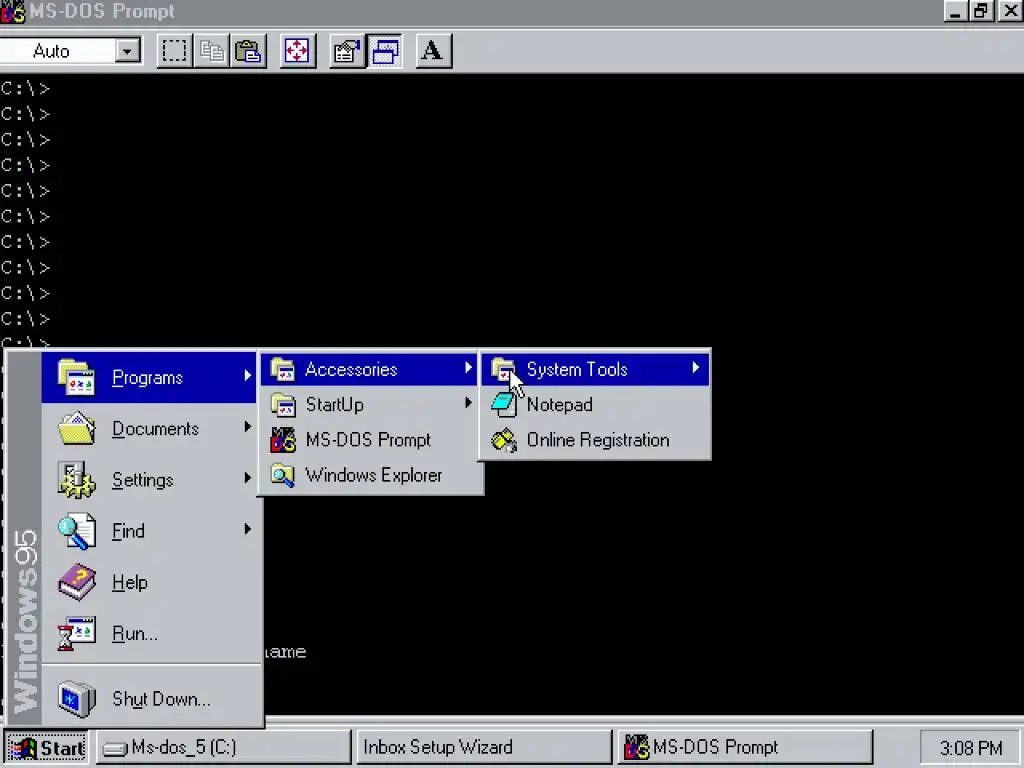Click the MS-DOS Prompt title bar icon

pos(12,11)
